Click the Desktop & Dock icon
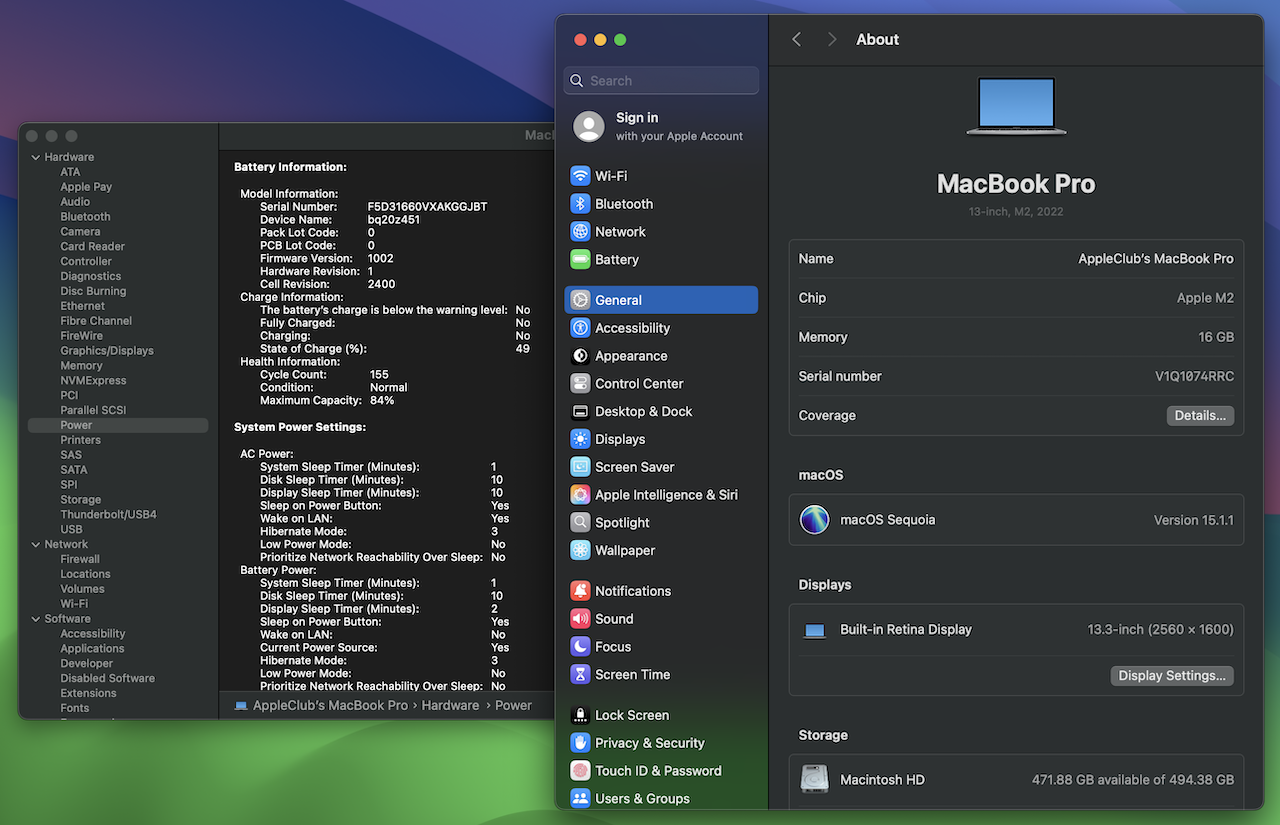The image size is (1280, 825). coord(580,412)
